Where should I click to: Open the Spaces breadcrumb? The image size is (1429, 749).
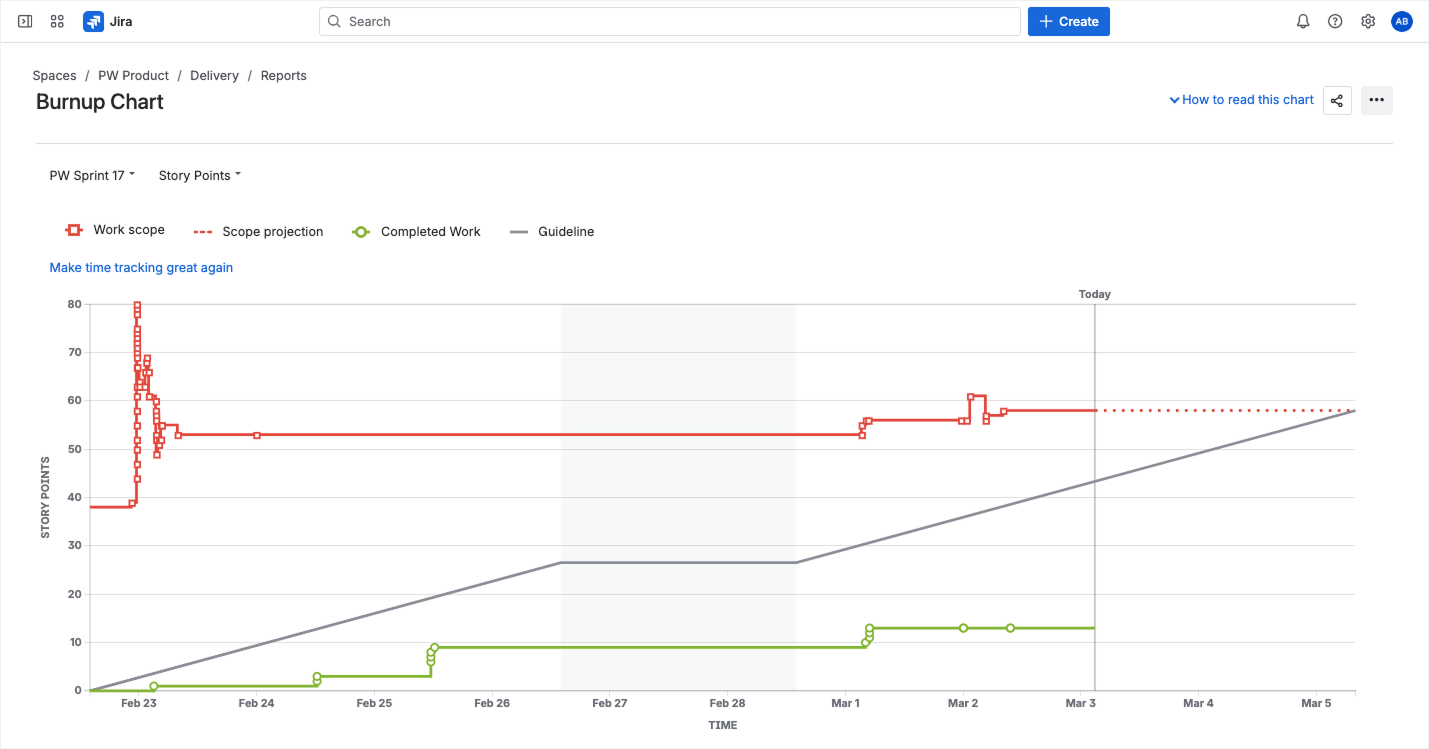(x=54, y=76)
